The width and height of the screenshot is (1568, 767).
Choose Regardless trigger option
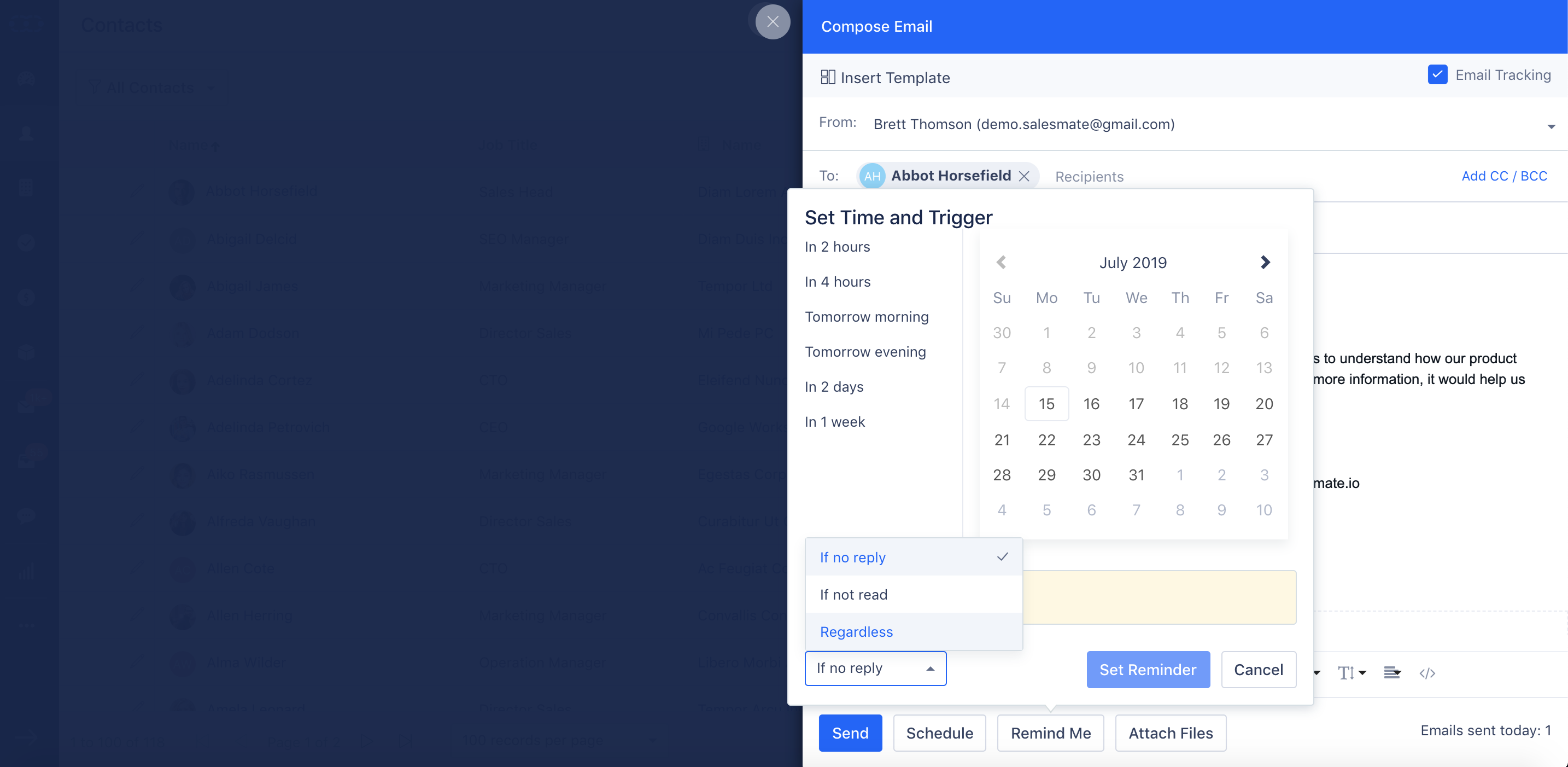[914, 632]
